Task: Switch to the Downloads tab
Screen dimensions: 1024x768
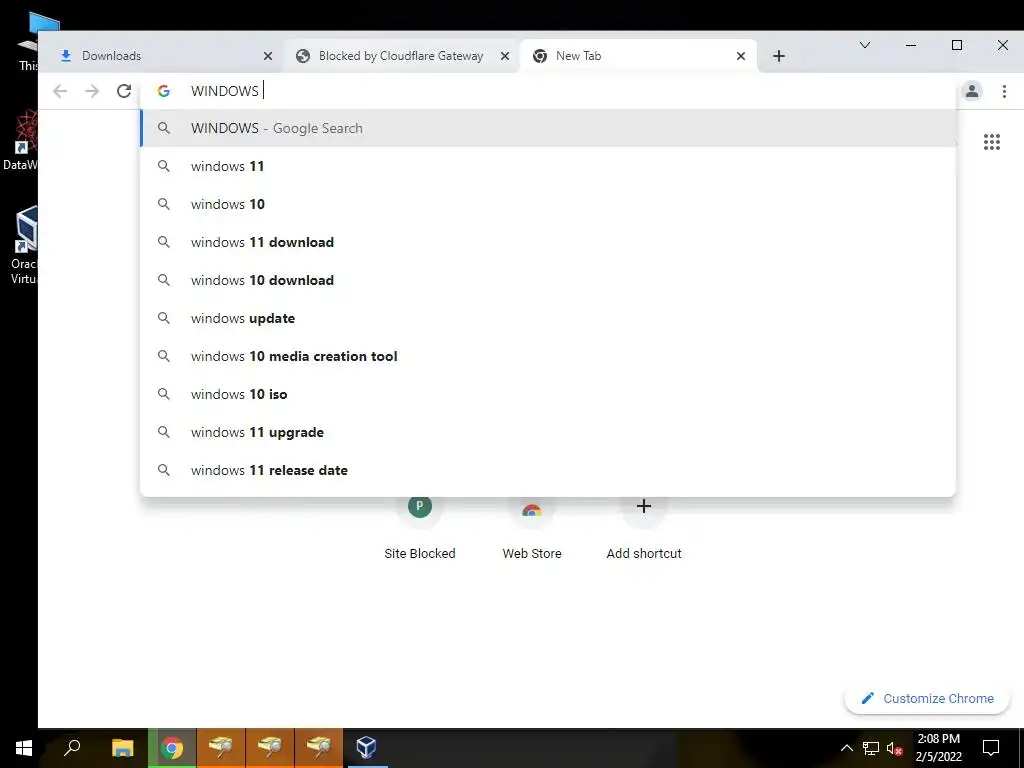Action: pyautogui.click(x=163, y=56)
